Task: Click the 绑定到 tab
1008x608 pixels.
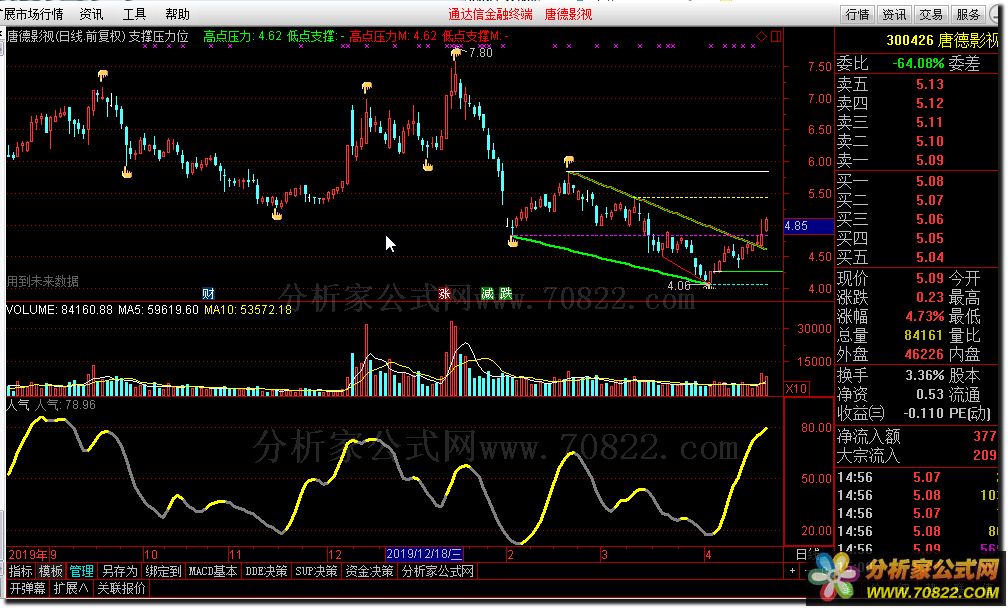Action: 163,571
